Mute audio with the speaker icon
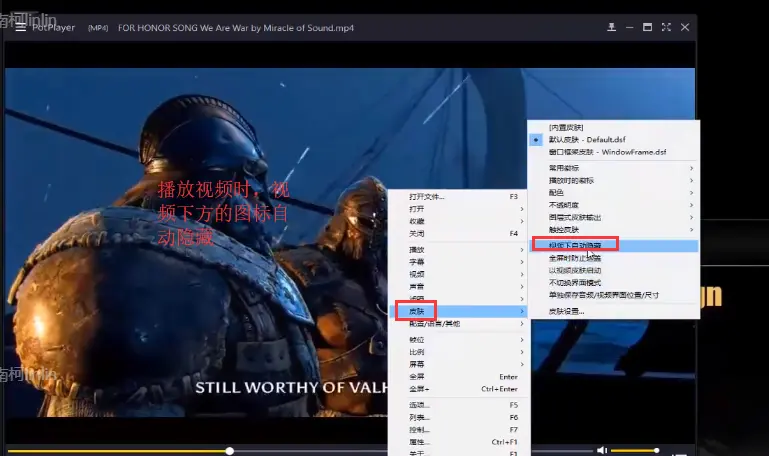This screenshot has height=456, width=769. coord(602,450)
